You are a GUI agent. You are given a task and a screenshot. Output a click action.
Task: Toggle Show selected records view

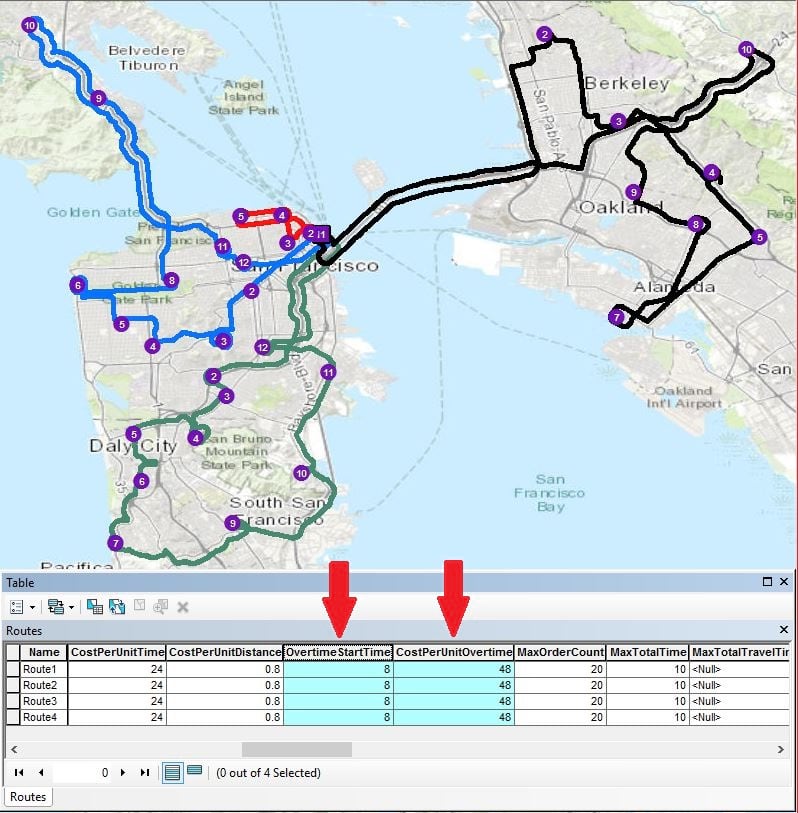(x=194, y=770)
